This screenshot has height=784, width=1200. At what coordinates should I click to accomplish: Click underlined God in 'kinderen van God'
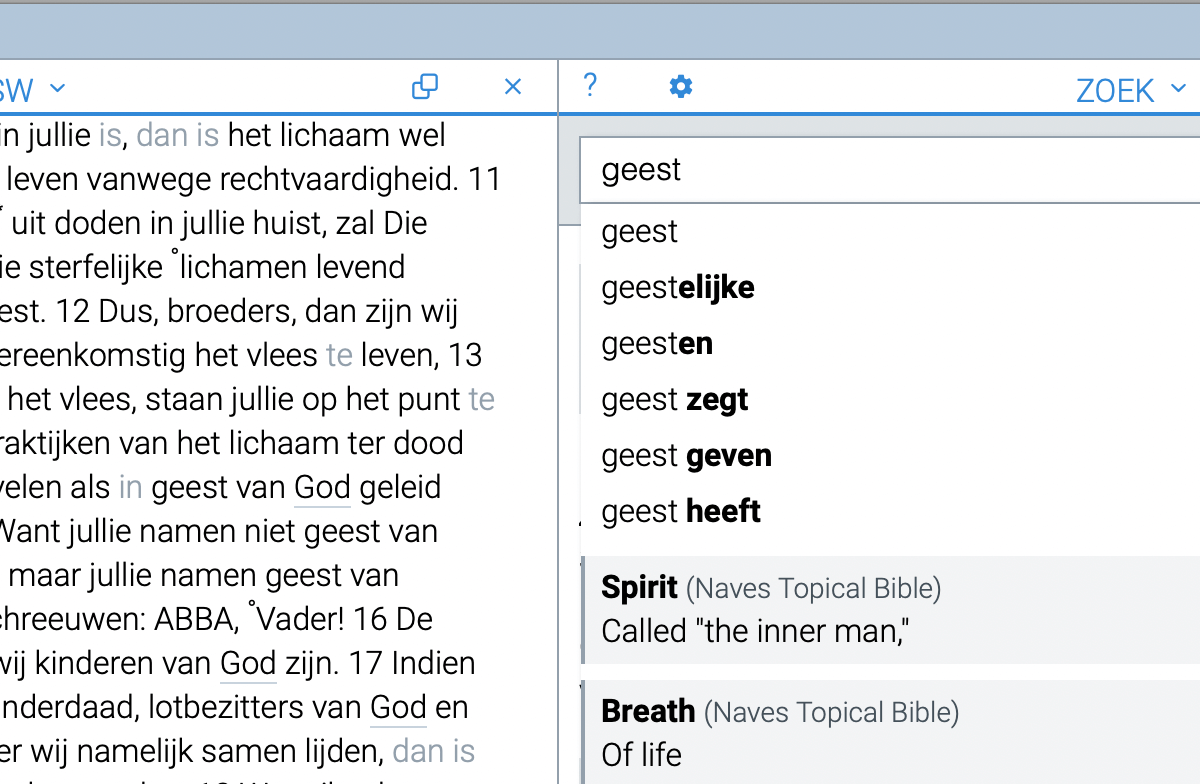(x=247, y=663)
